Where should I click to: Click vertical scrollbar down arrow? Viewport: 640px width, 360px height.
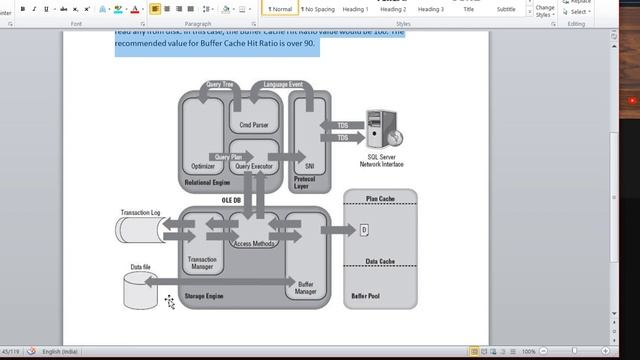(x=614, y=313)
